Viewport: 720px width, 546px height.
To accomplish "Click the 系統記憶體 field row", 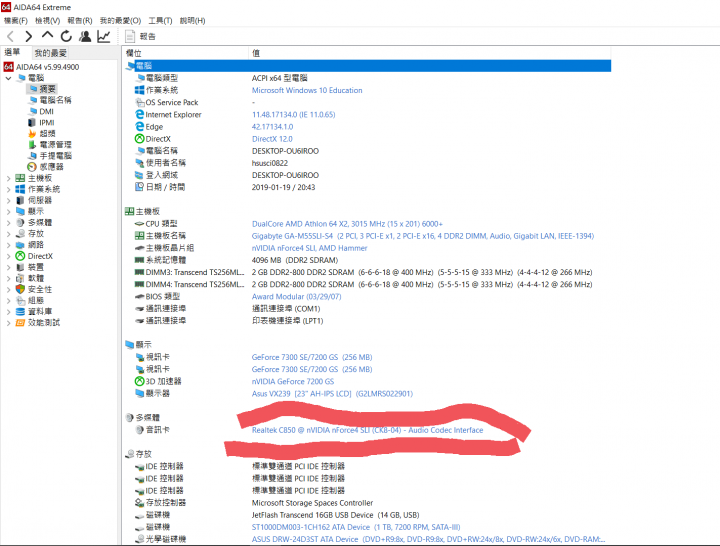I will (x=236, y=260).
